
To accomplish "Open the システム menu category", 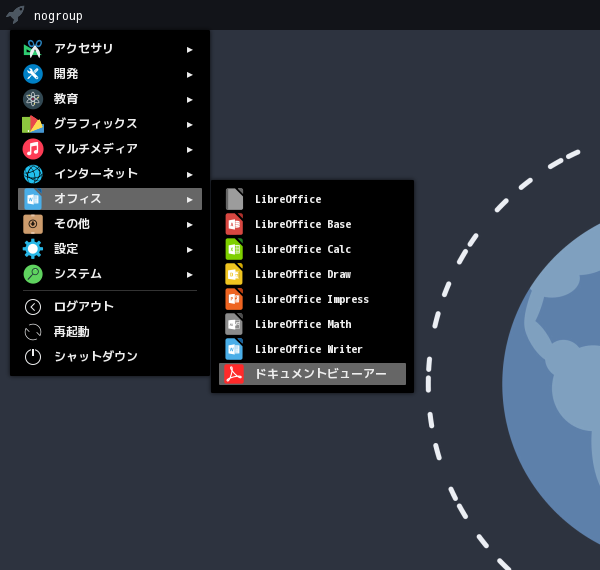I will [x=110, y=274].
